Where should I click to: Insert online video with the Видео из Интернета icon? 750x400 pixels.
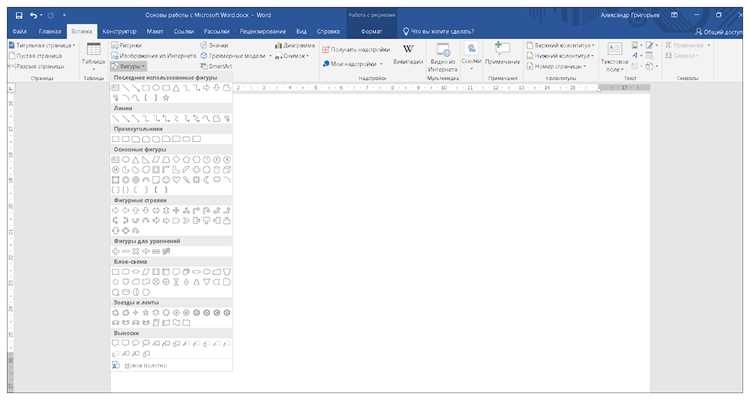tap(443, 57)
